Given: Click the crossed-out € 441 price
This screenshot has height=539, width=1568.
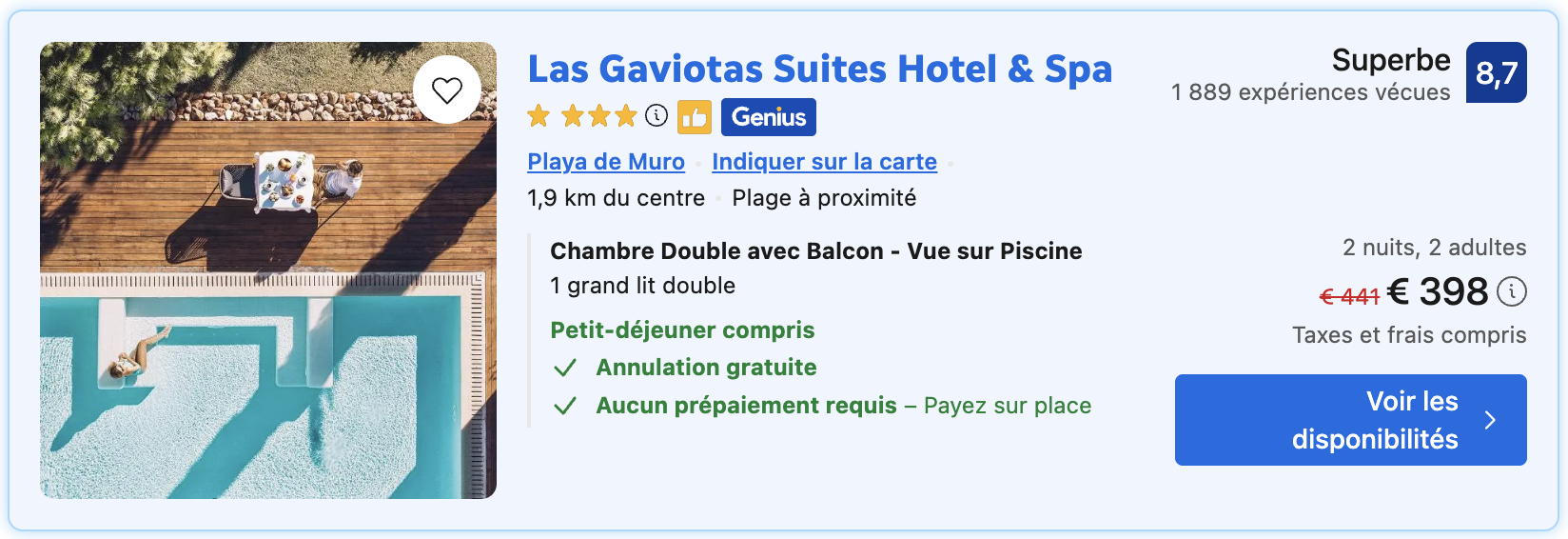Looking at the screenshot, I should 1349,296.
